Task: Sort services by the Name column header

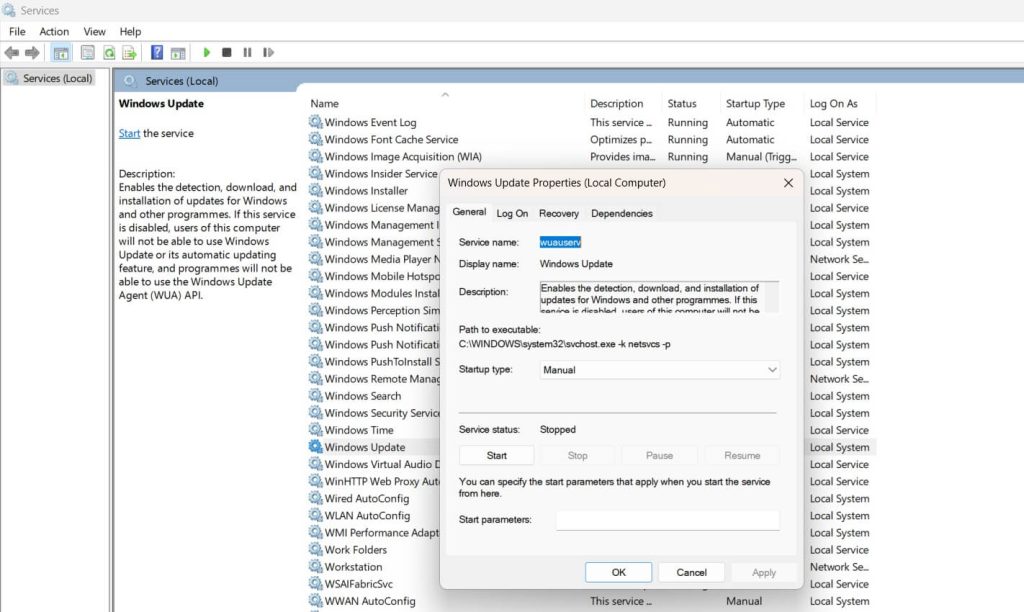Action: click(325, 103)
